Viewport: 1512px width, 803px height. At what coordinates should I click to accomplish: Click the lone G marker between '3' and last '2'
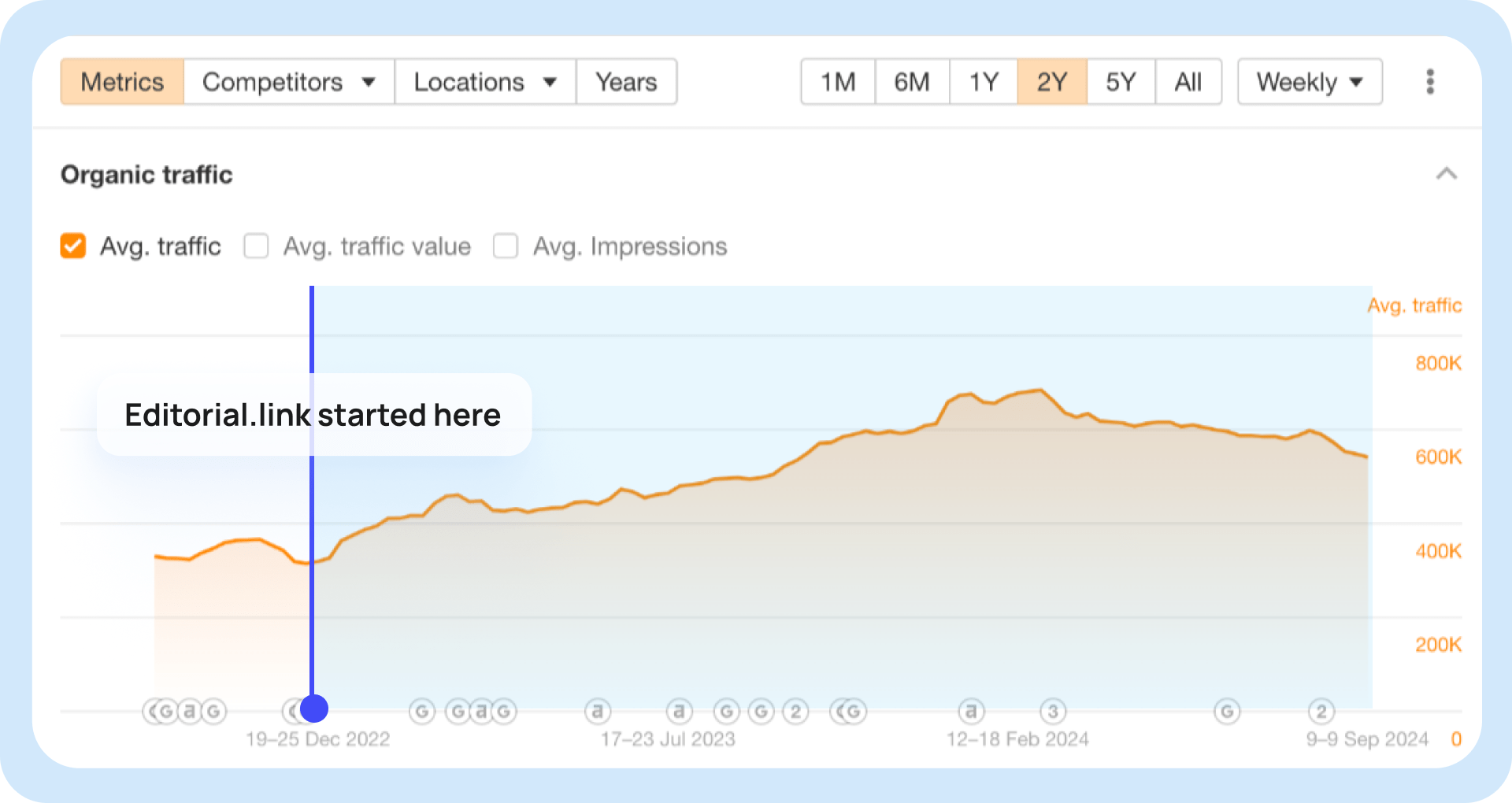[x=1227, y=712]
